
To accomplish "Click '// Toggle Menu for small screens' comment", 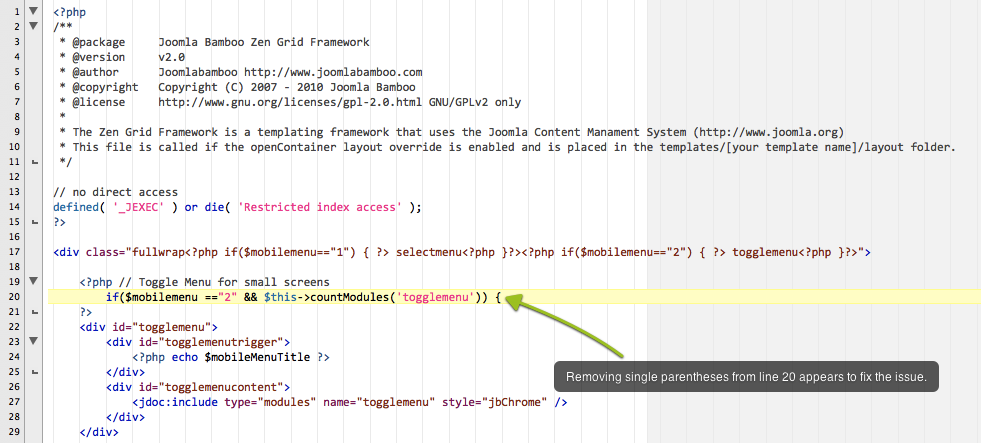I will click(x=224, y=283).
